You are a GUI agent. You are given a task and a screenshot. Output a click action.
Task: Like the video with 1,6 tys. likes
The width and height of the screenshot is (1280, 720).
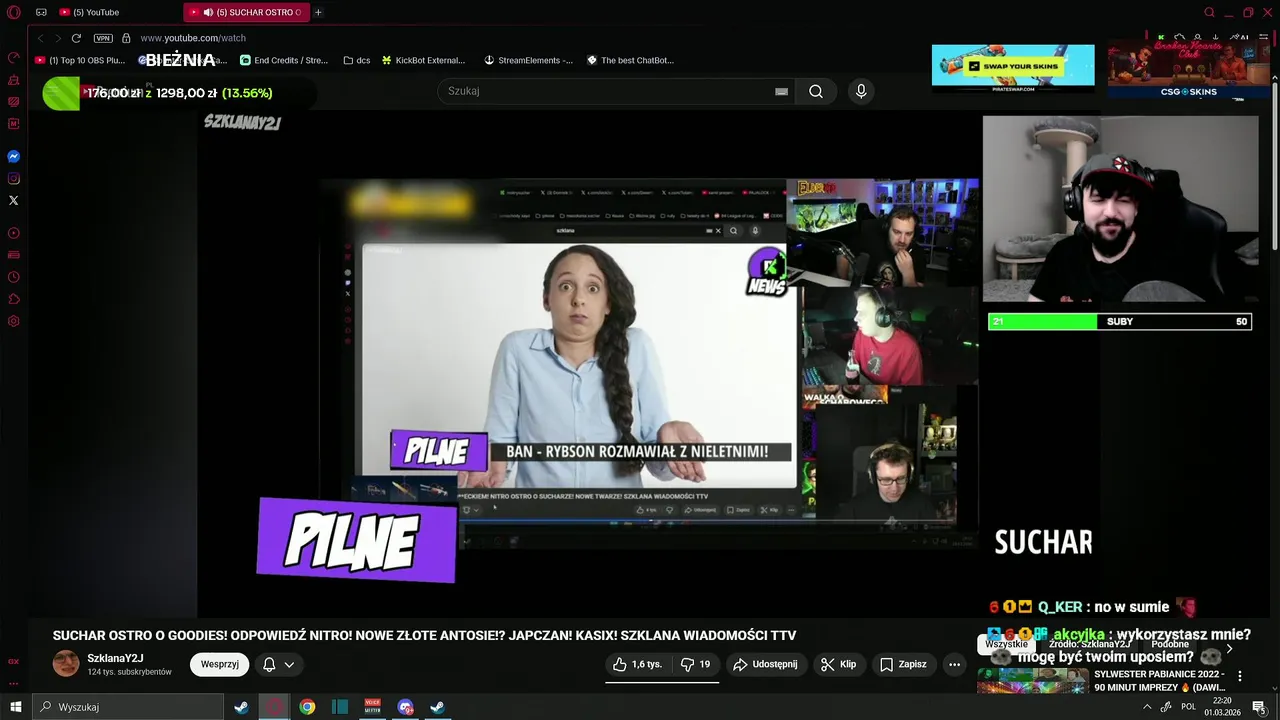tap(637, 664)
